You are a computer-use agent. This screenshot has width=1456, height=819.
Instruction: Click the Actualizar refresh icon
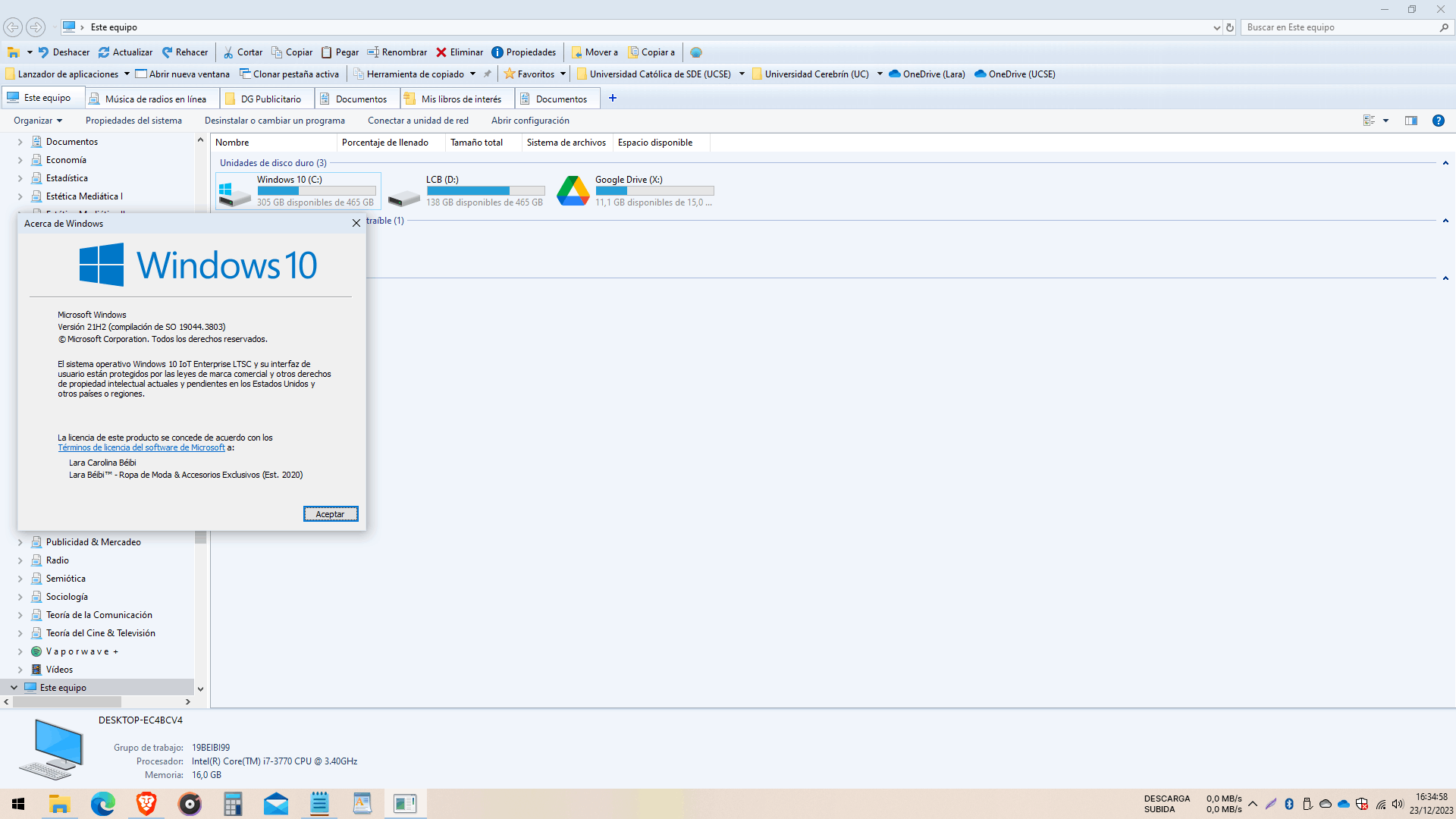pos(104,52)
